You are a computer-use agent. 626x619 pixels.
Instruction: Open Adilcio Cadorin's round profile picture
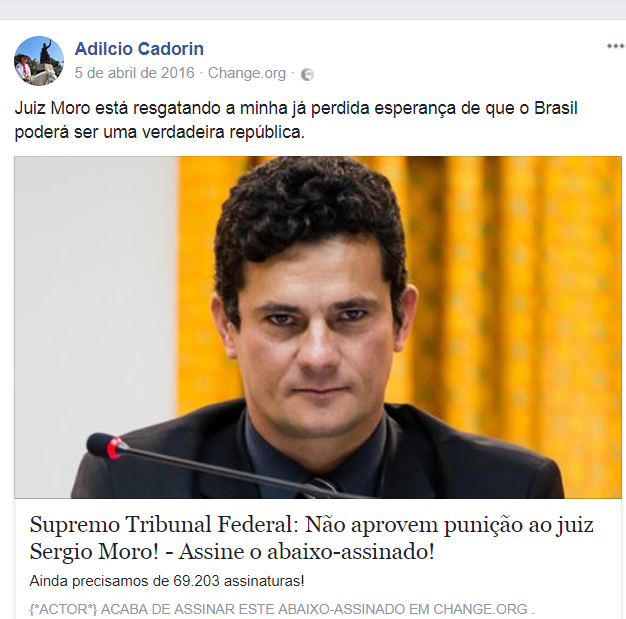point(39,61)
